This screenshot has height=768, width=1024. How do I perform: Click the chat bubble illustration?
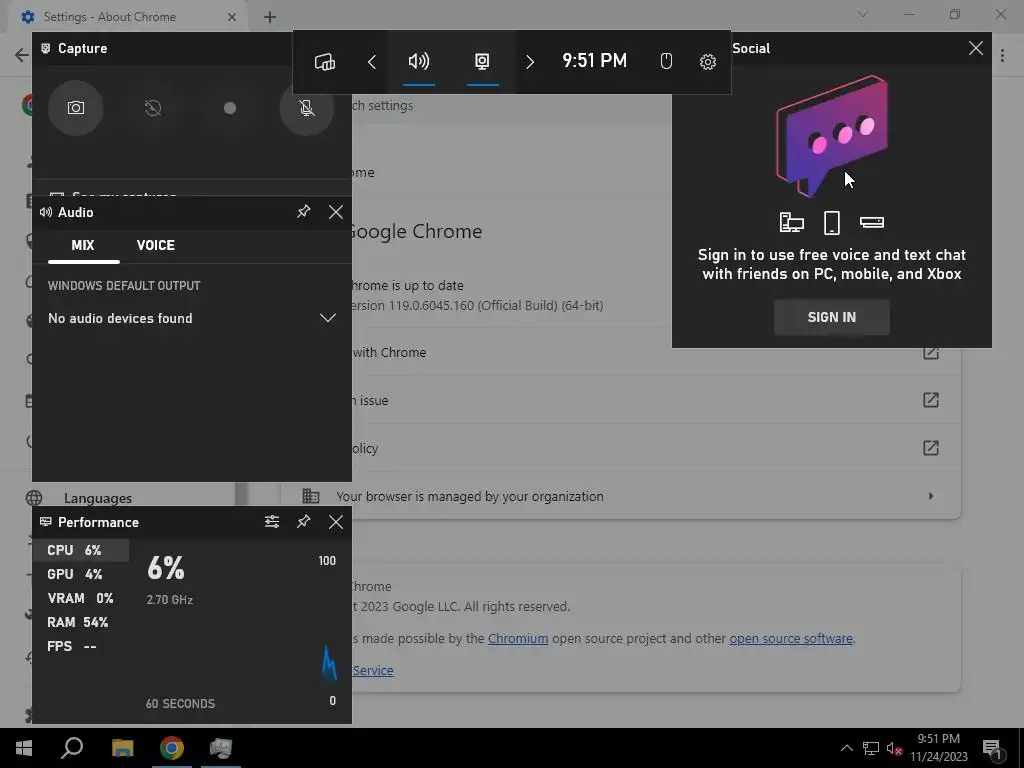831,136
